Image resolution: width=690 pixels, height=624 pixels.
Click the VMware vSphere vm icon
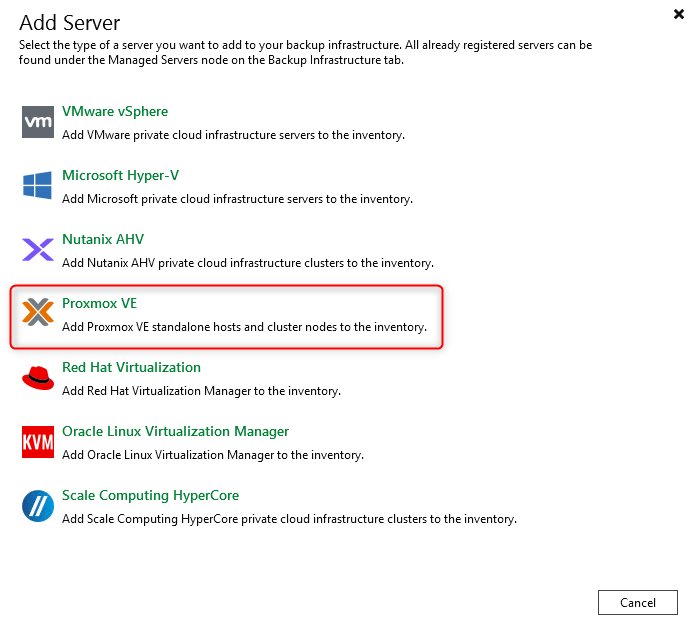point(38,122)
